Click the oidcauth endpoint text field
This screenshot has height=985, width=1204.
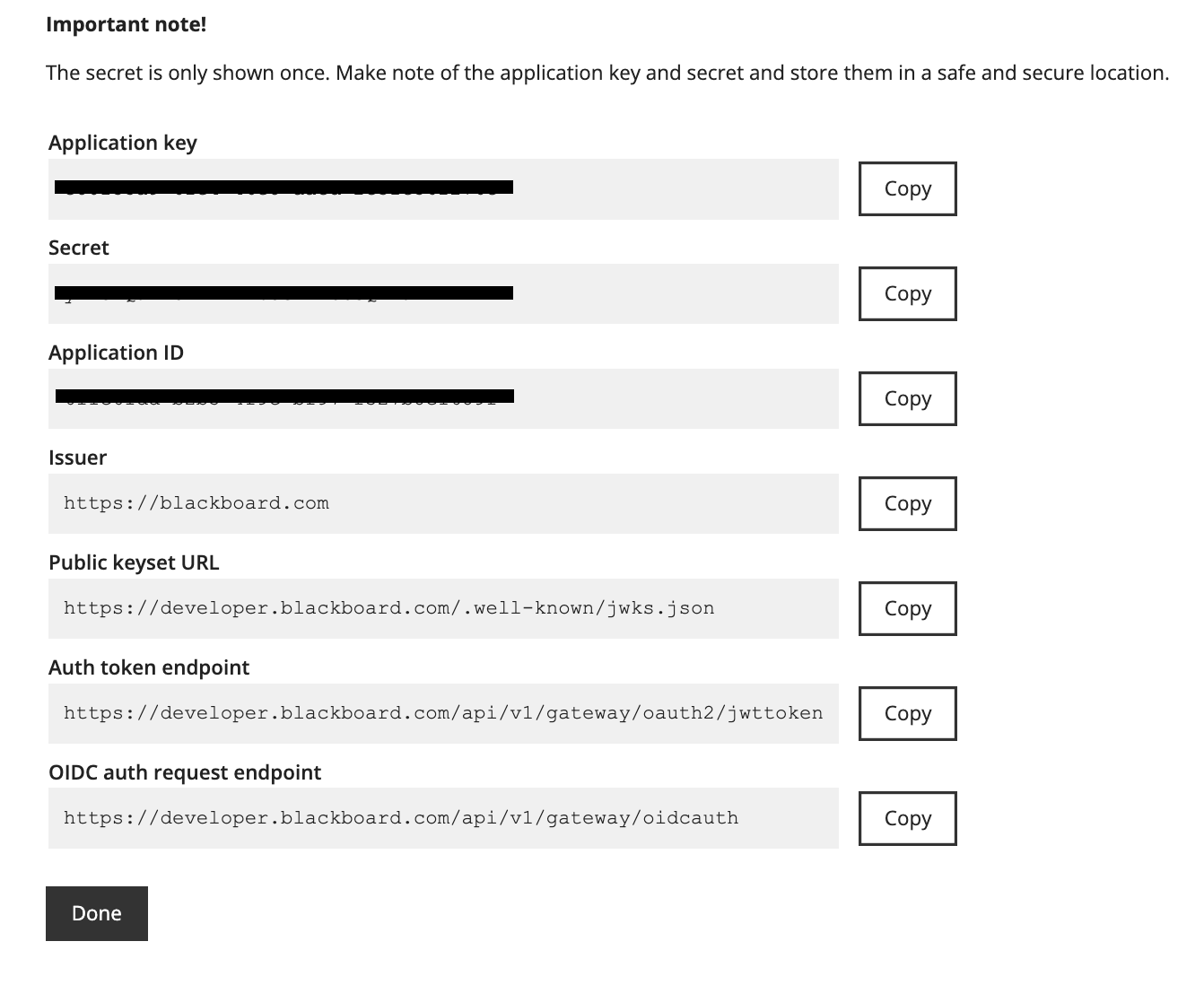(x=443, y=819)
